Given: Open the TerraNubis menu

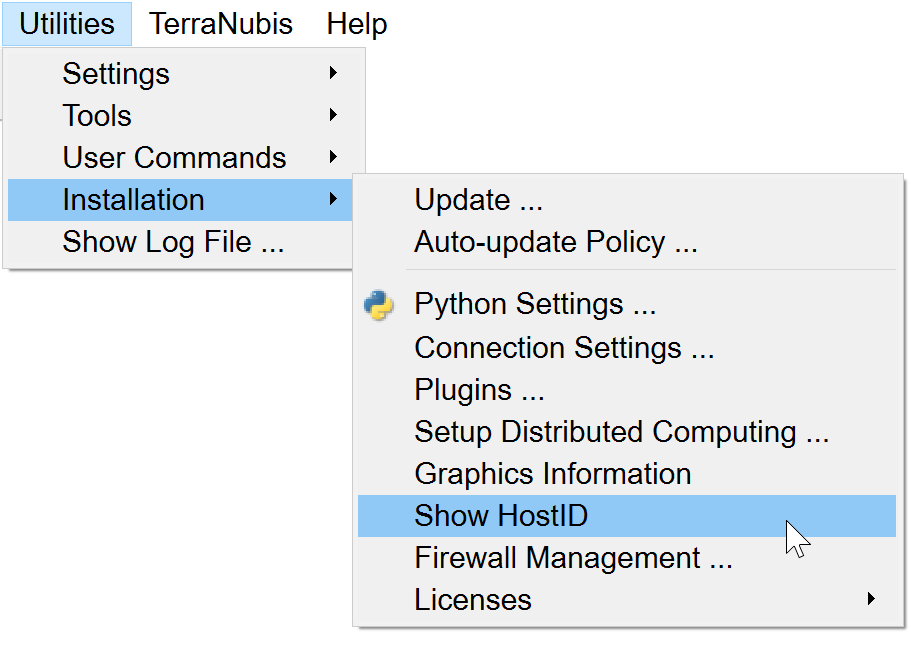Looking at the screenshot, I should [221, 24].
